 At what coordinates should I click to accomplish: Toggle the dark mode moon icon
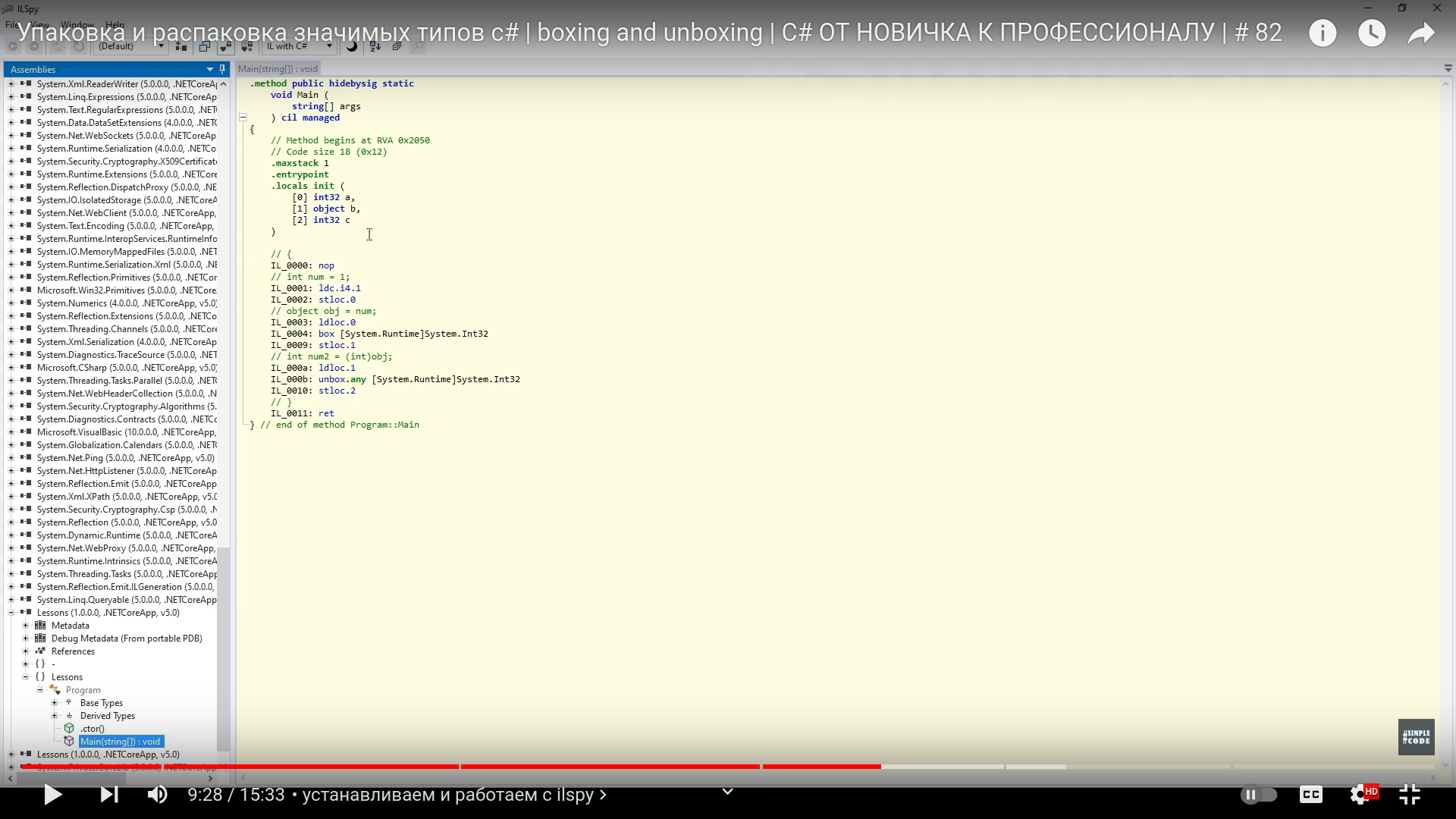[x=352, y=46]
